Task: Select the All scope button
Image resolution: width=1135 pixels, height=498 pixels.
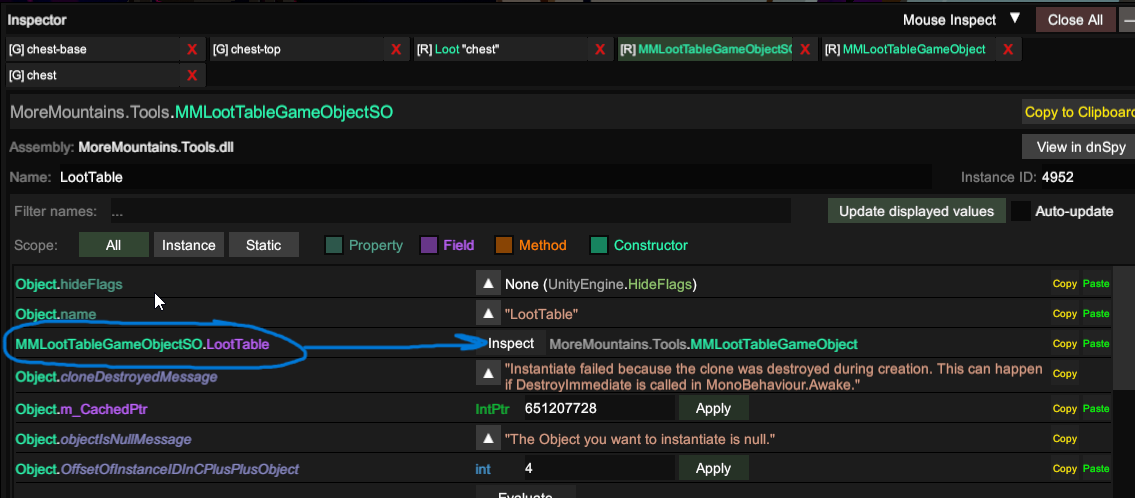Action: click(114, 245)
